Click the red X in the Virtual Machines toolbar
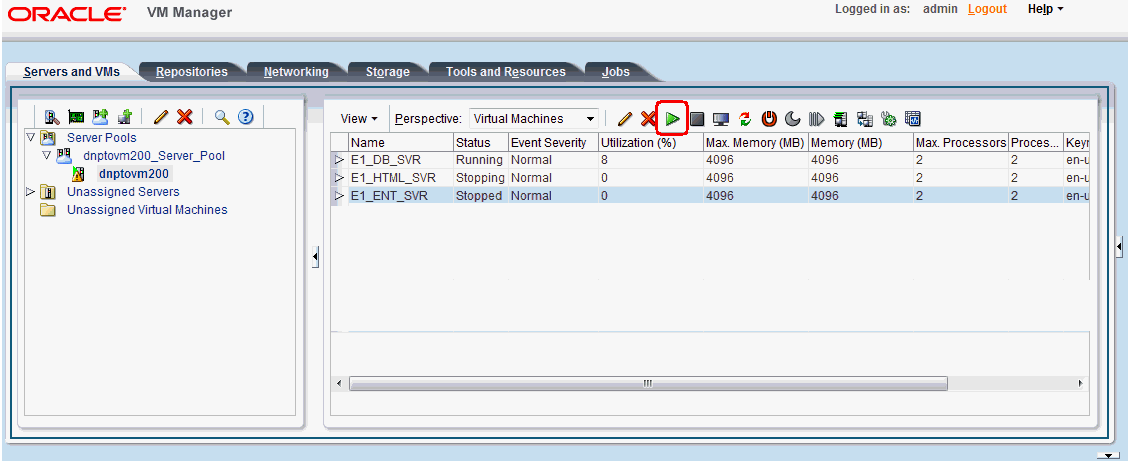 [647, 119]
